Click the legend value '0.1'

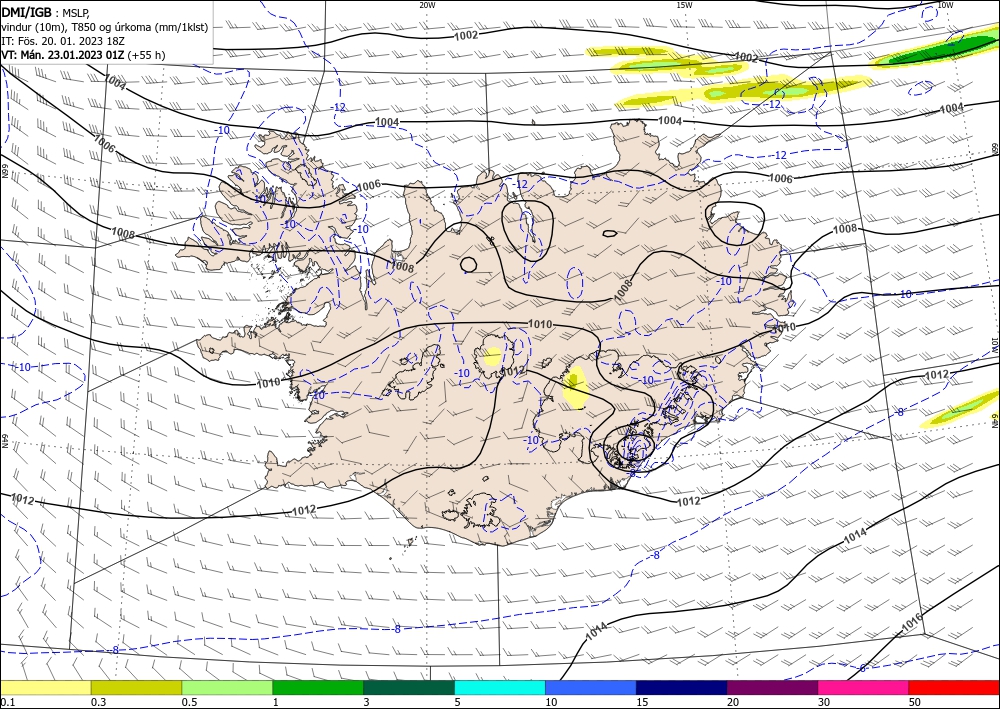(6, 702)
